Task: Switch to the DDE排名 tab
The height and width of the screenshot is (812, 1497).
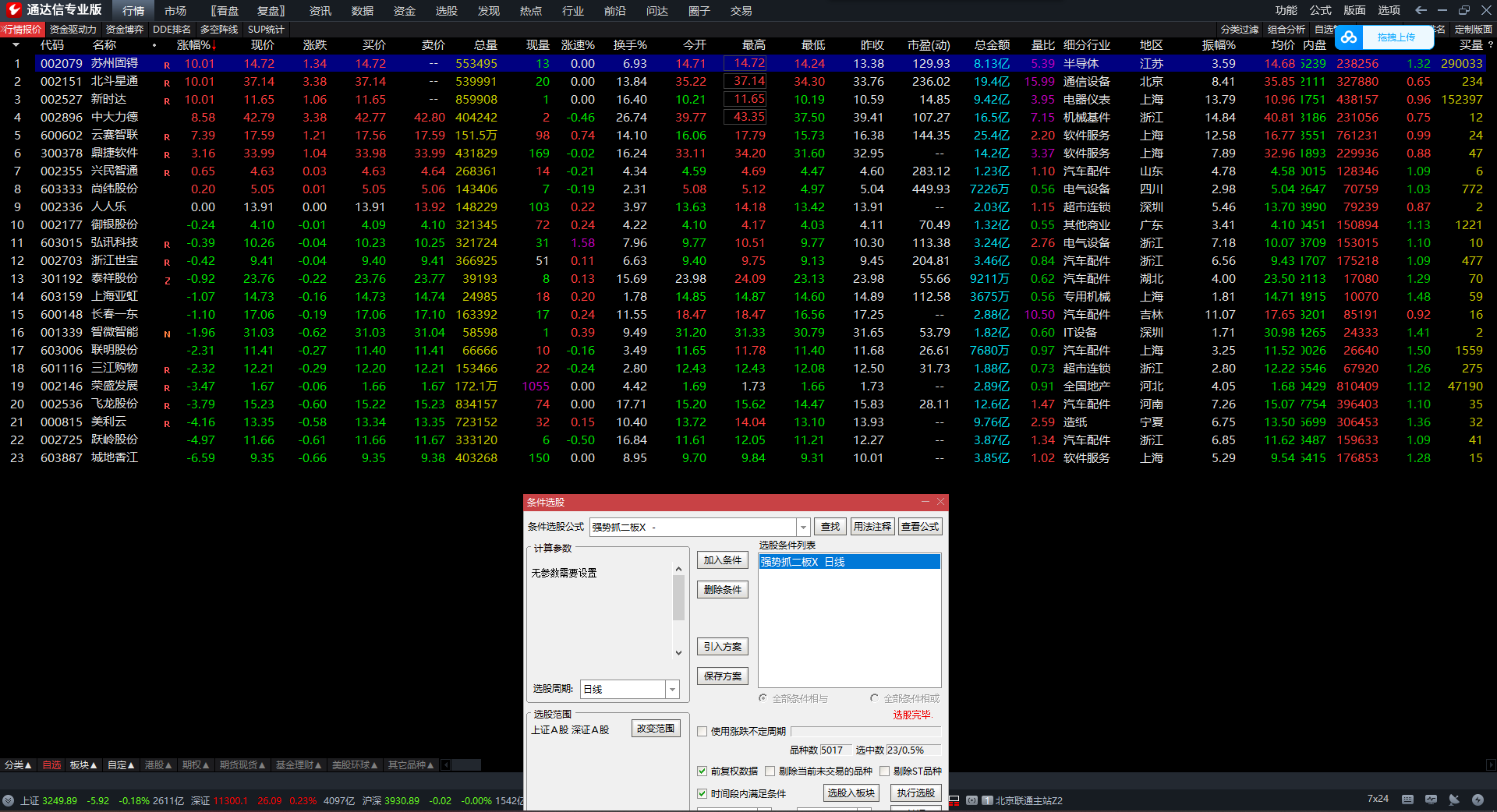Action: (172, 30)
